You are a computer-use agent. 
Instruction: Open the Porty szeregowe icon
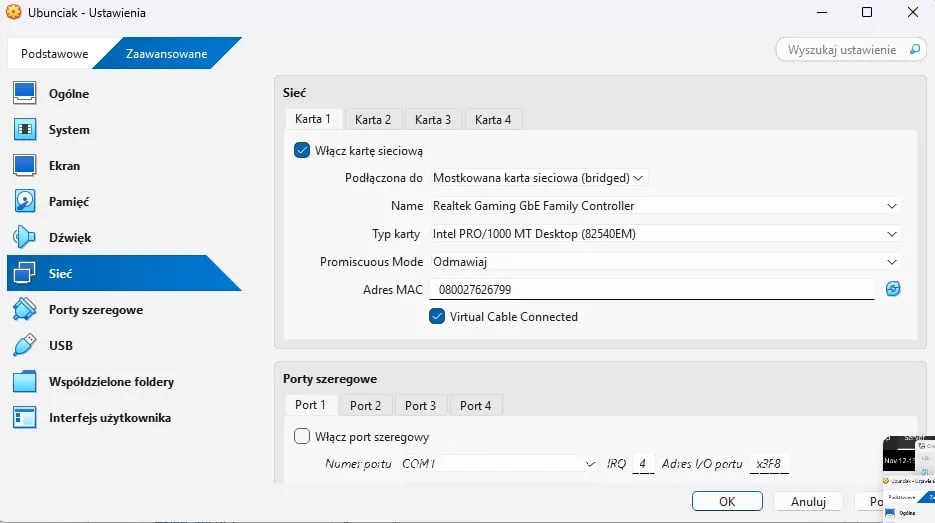tap(24, 309)
